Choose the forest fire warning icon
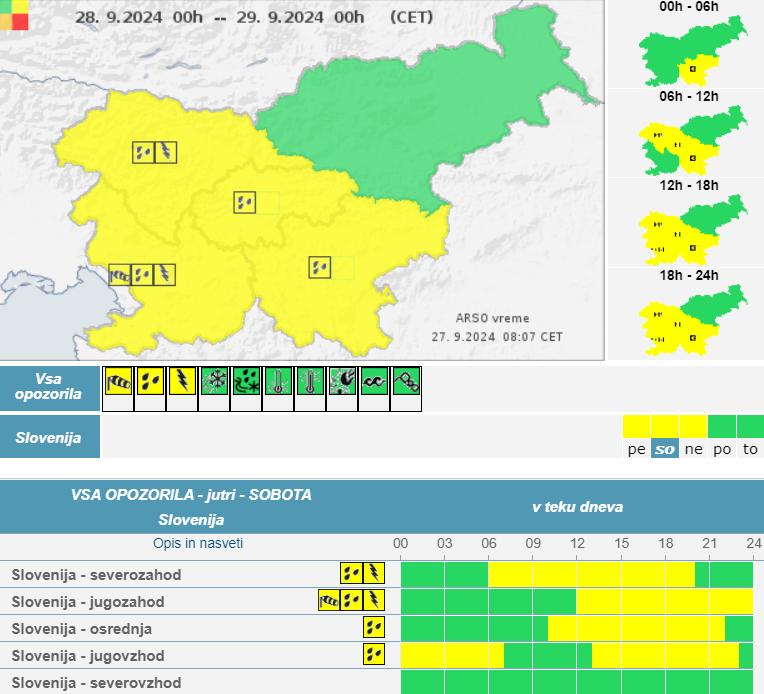764x694 pixels. (342, 381)
